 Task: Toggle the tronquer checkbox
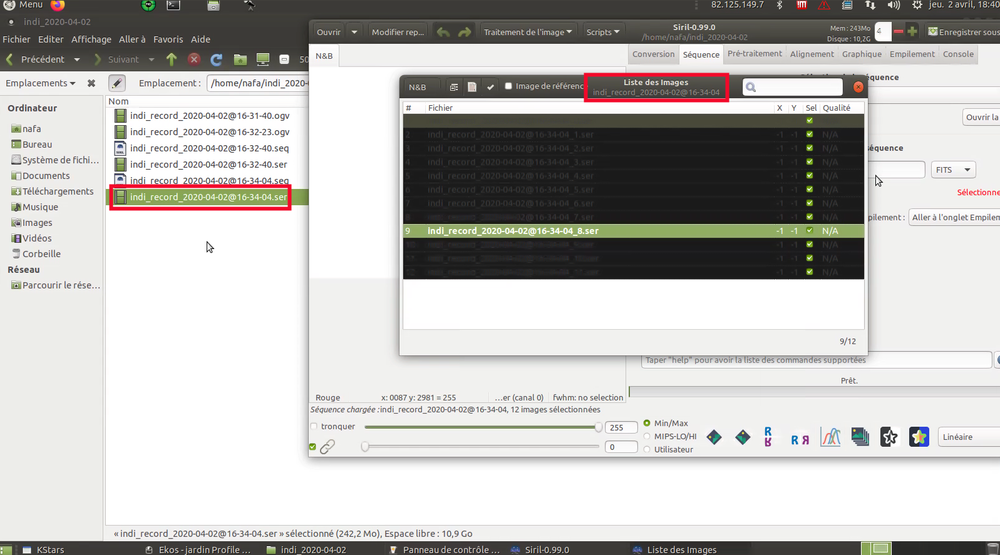[x=314, y=426]
